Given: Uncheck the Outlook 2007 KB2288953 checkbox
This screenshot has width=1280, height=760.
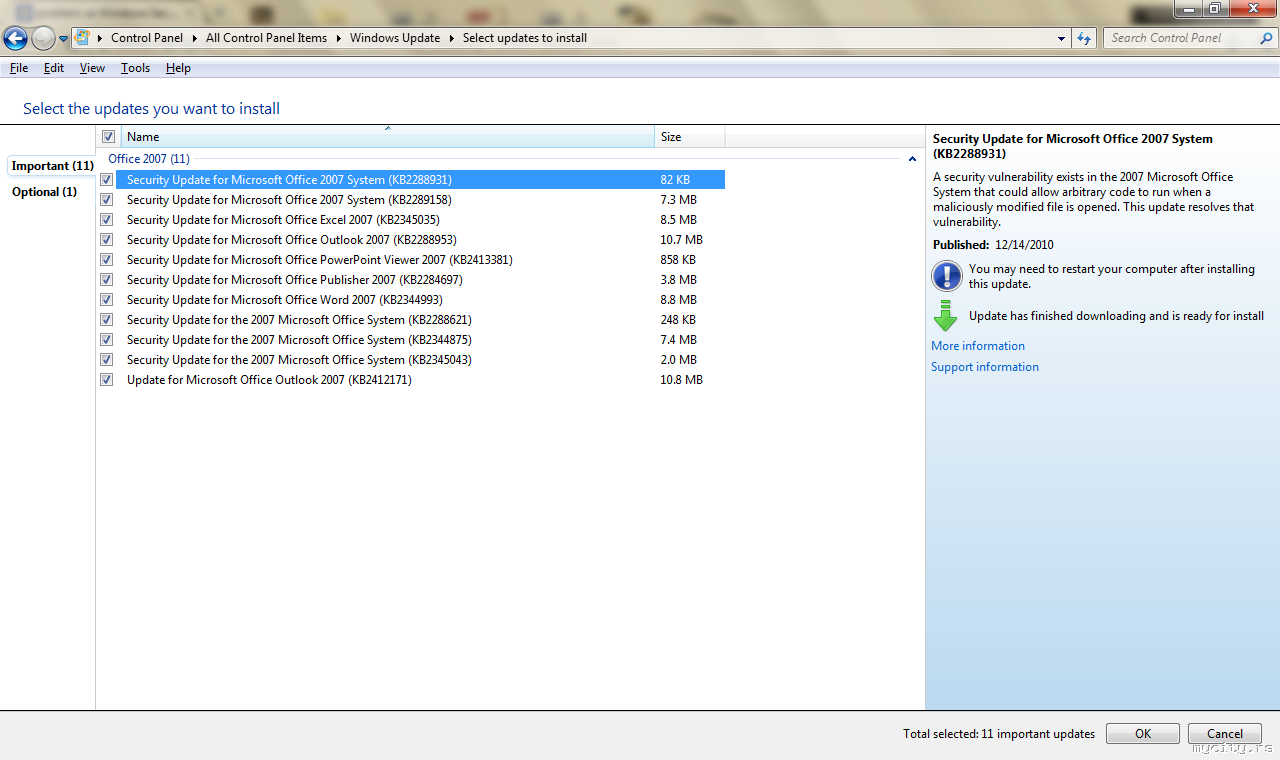Looking at the screenshot, I should click(107, 240).
